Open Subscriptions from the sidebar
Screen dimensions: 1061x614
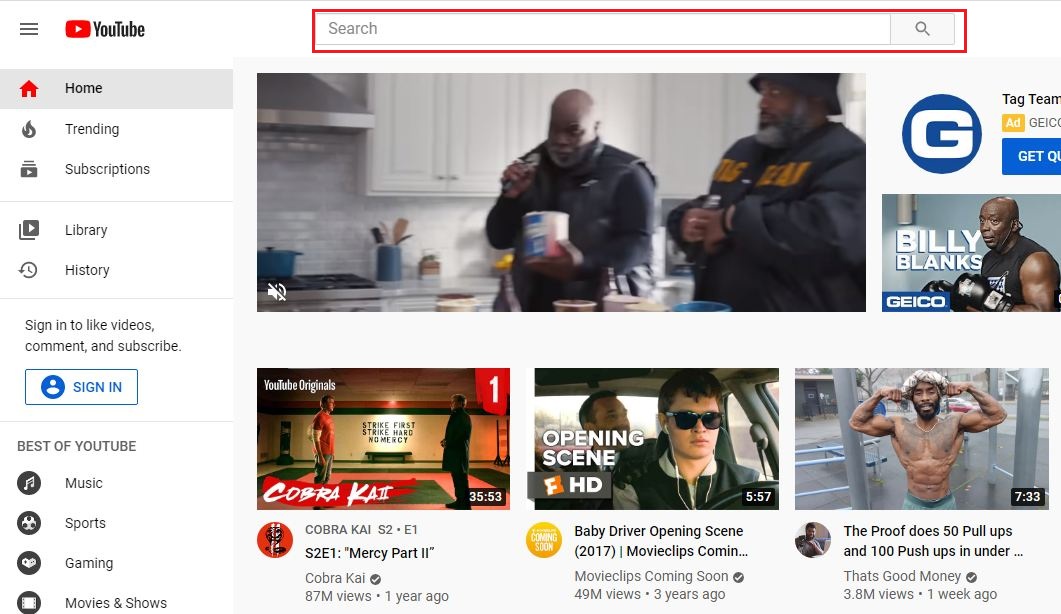coord(116,169)
